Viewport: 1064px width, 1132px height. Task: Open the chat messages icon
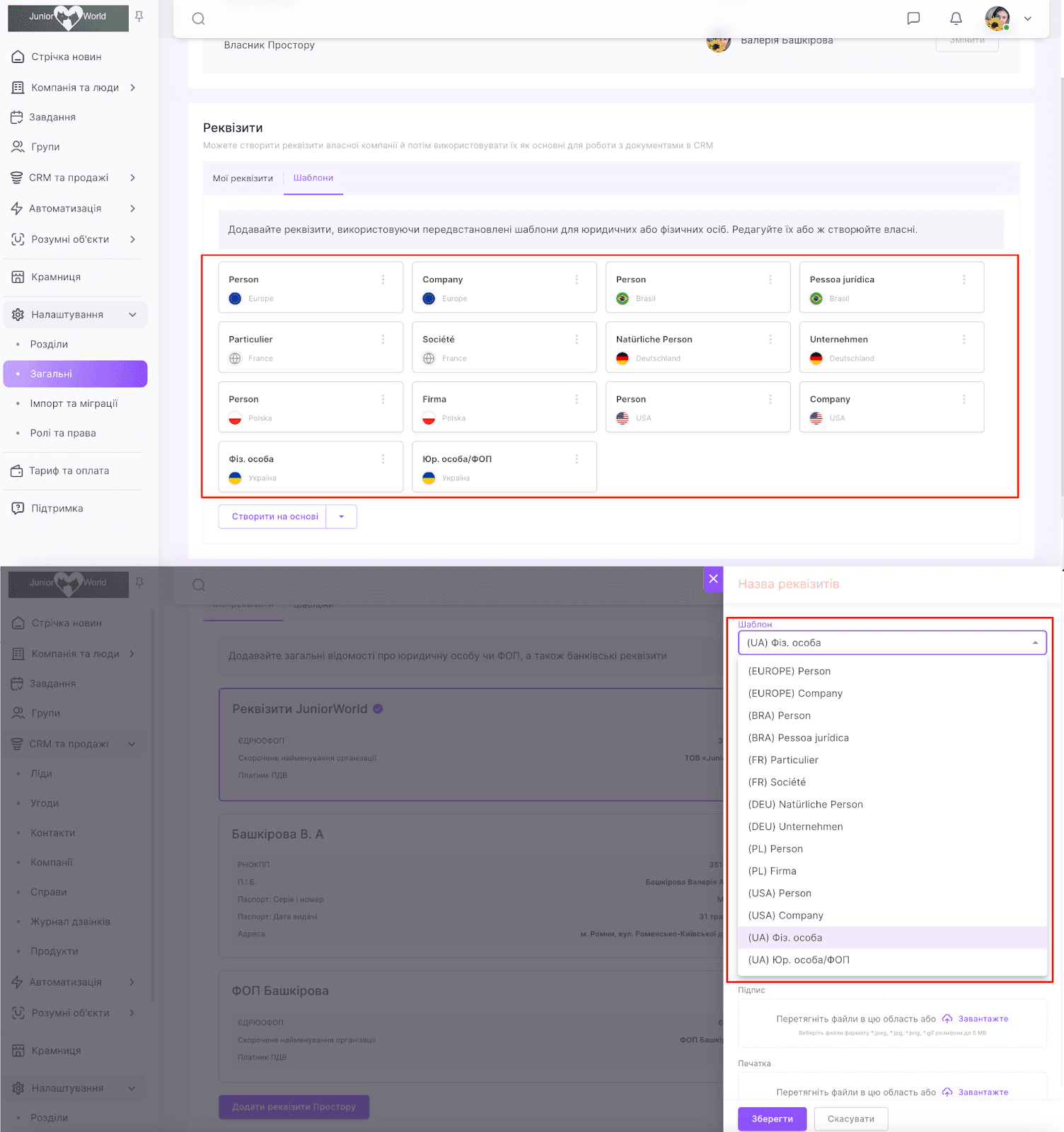[913, 18]
